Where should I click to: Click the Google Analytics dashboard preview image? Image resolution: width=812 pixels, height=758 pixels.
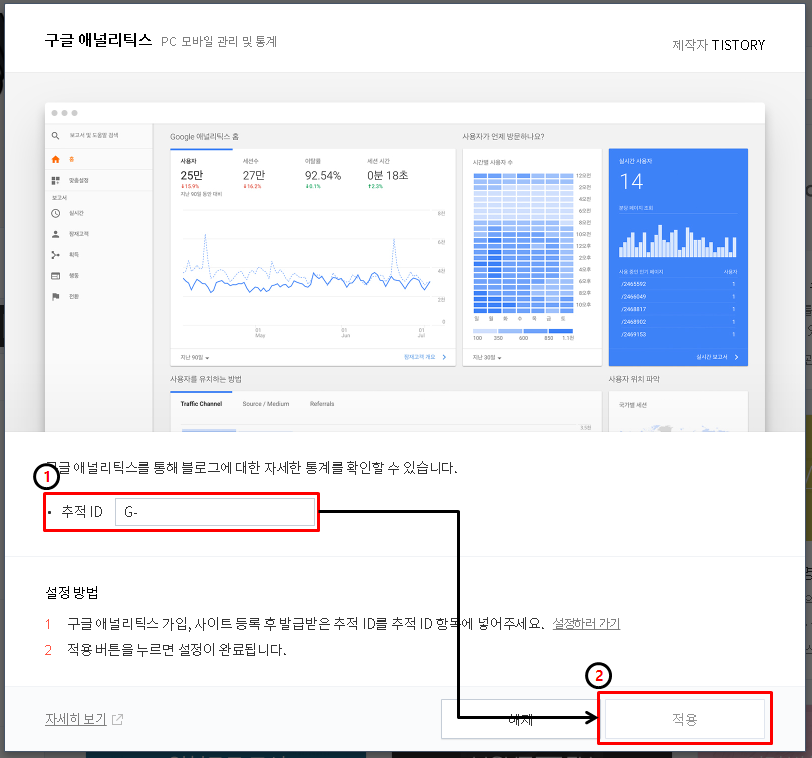(x=405, y=267)
